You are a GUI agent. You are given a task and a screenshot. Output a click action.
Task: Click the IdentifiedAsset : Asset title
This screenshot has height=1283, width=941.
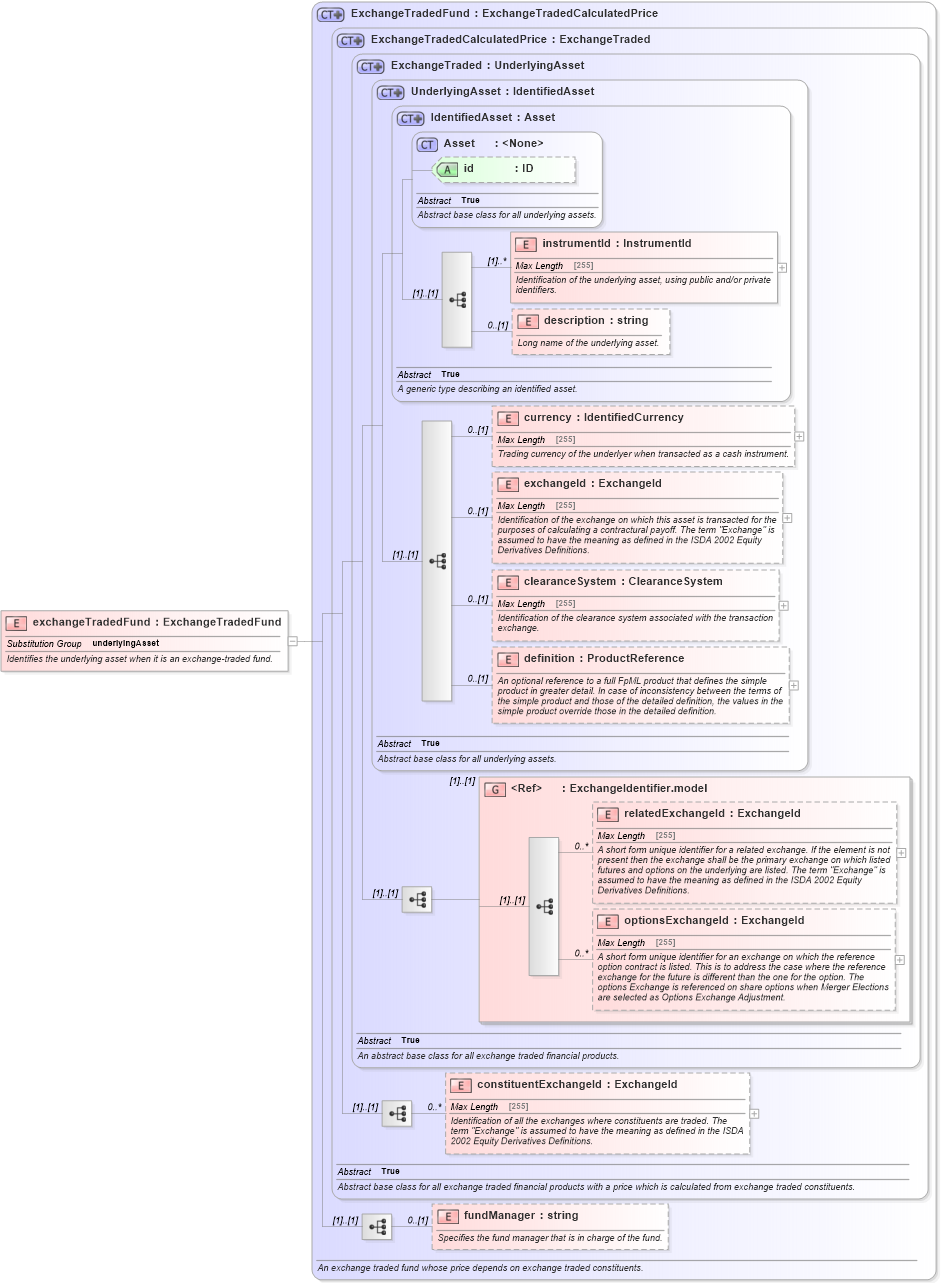point(493,119)
